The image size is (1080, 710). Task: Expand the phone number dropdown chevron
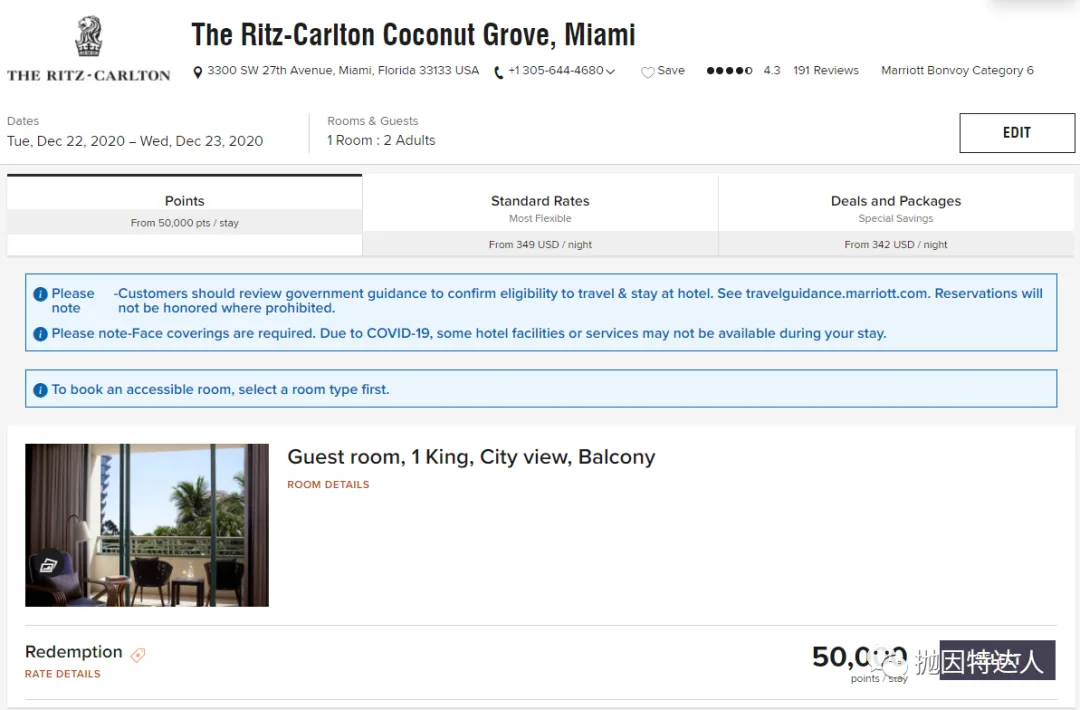pyautogui.click(x=611, y=72)
